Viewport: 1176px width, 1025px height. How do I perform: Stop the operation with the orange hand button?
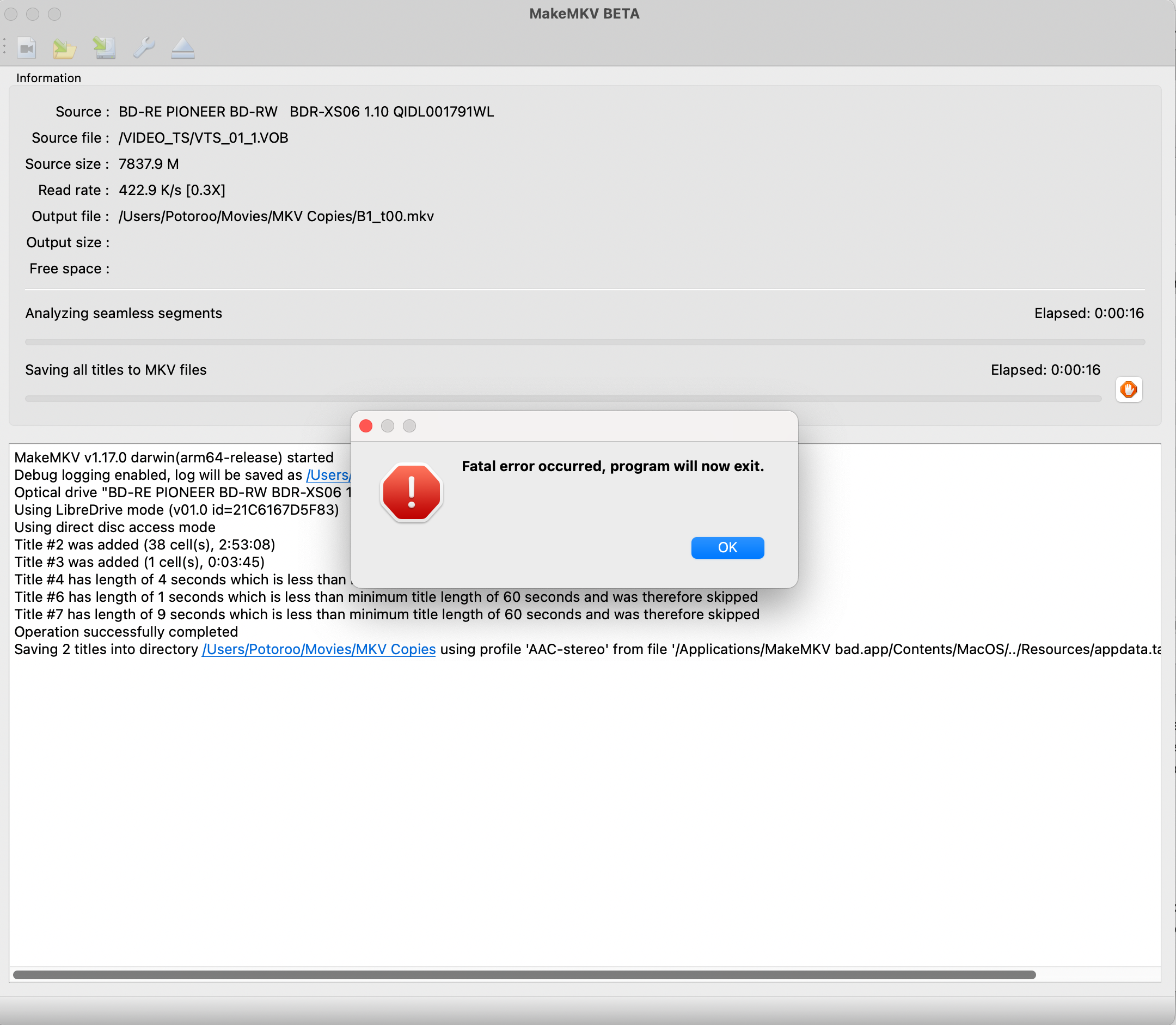[1129, 389]
